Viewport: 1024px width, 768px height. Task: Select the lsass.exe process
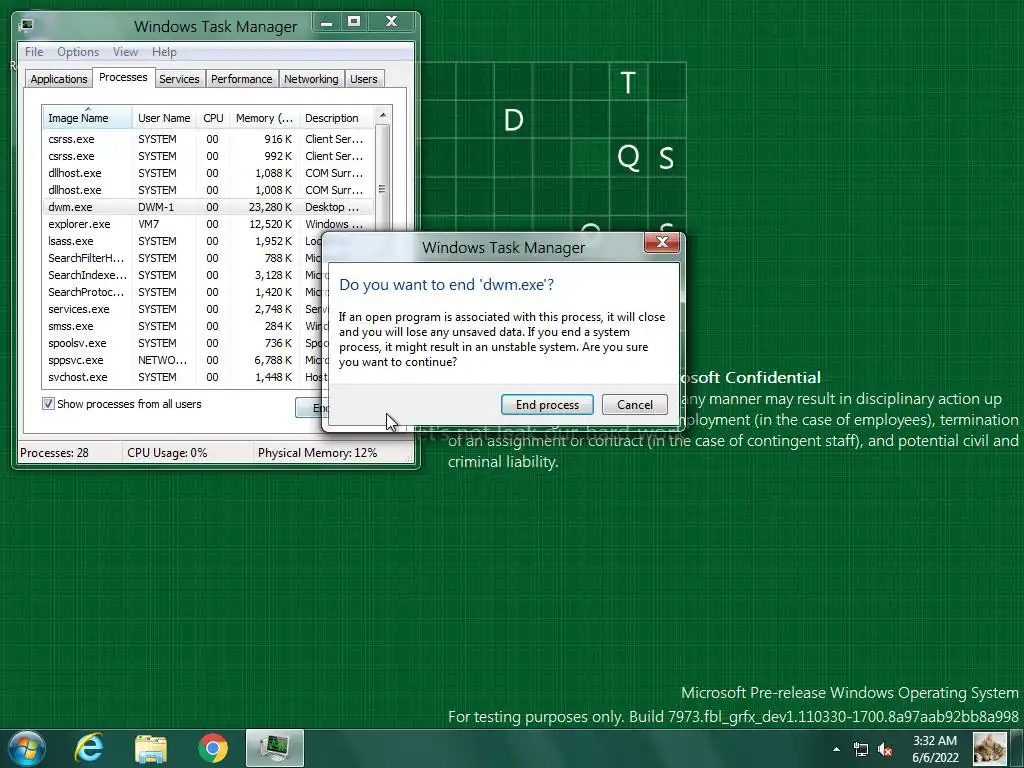coord(183,241)
